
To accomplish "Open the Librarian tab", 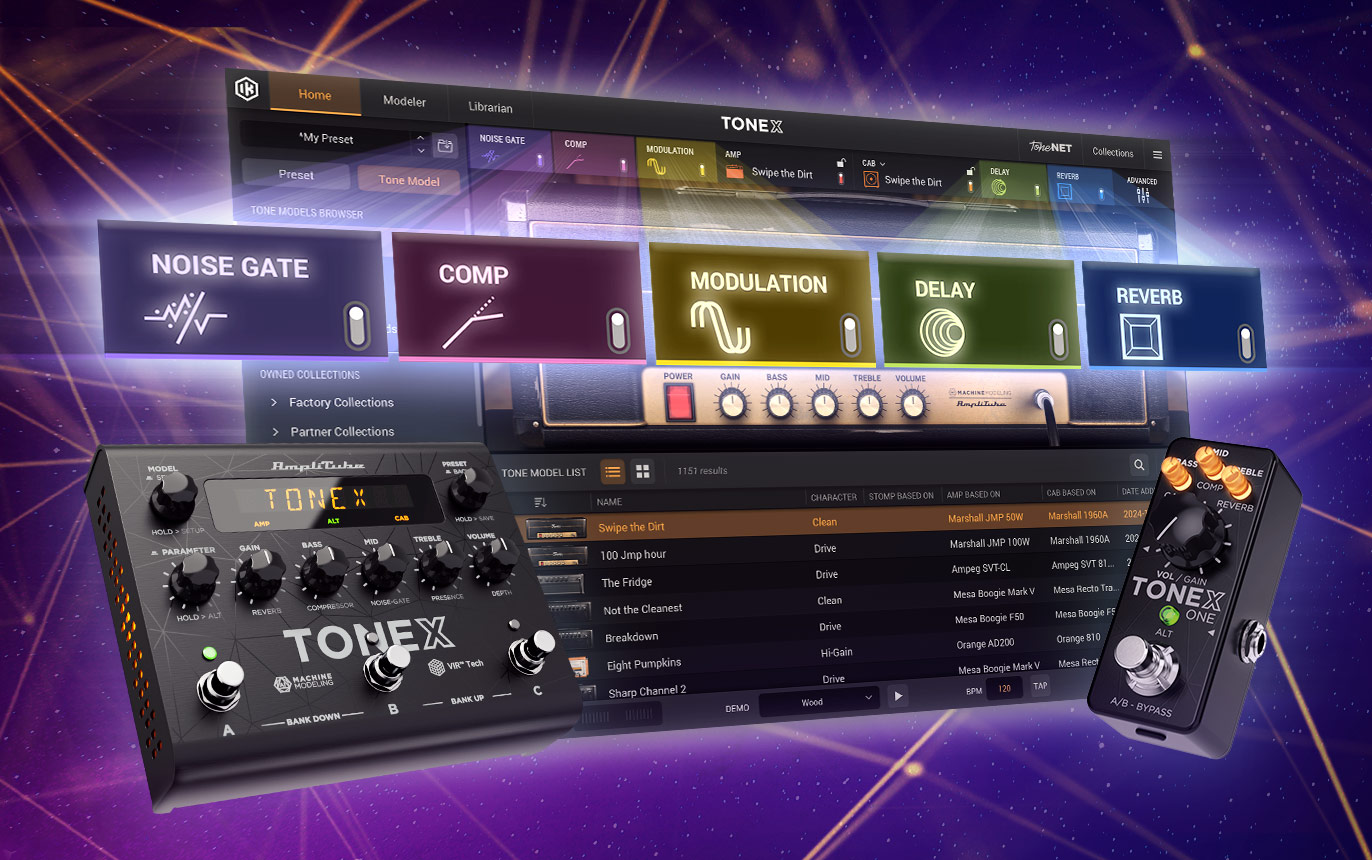I will (x=490, y=107).
